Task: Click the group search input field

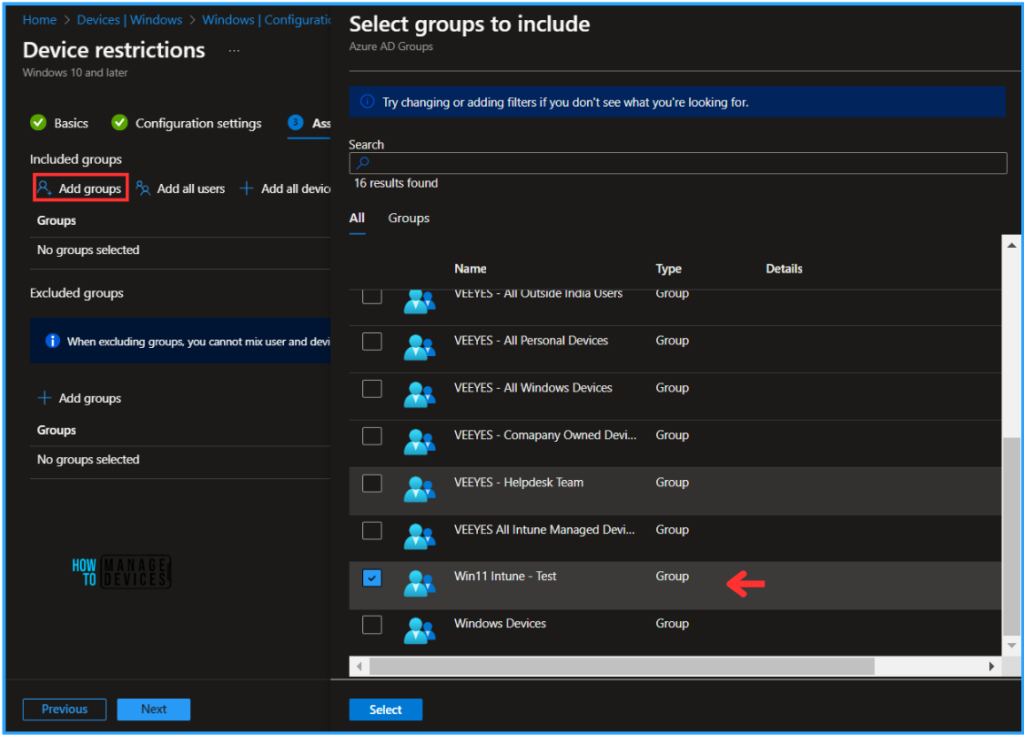Action: [x=678, y=163]
